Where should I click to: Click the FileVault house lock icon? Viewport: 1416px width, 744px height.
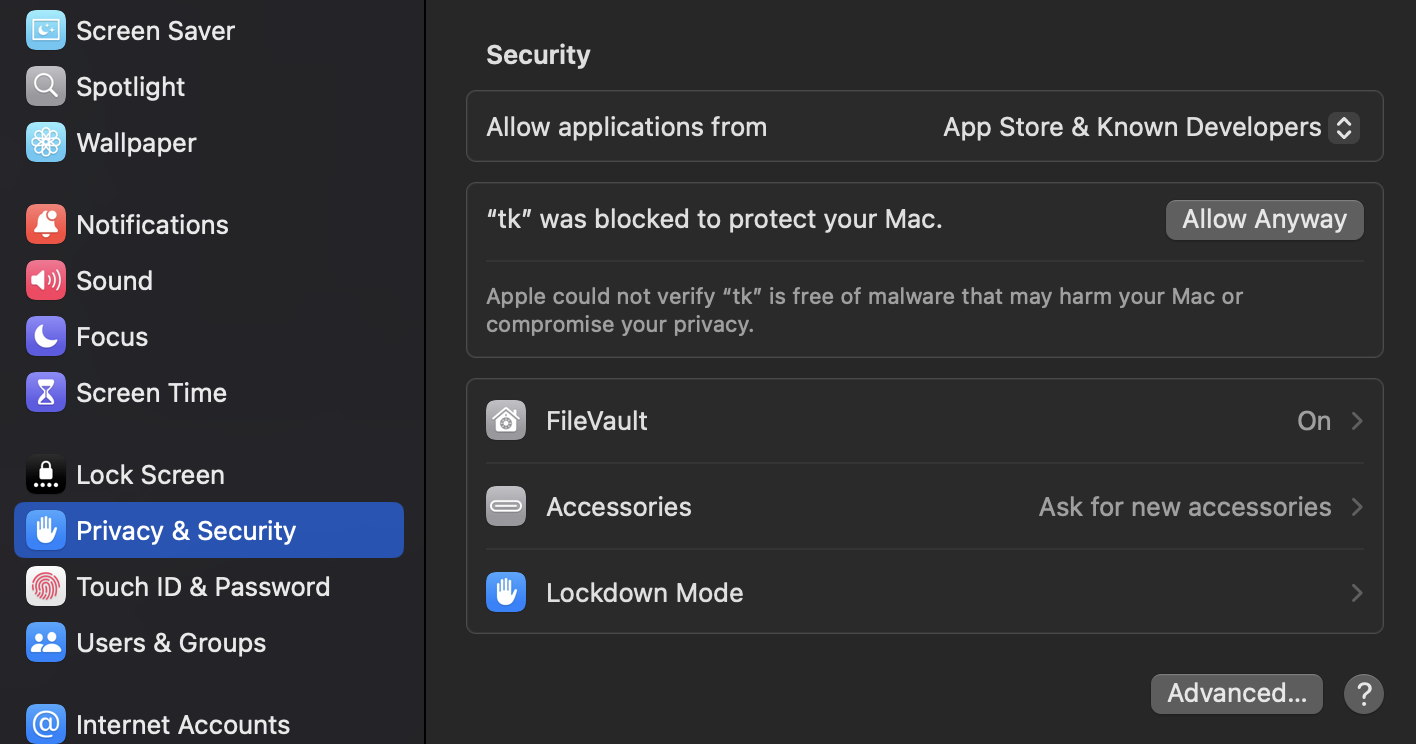pos(506,420)
